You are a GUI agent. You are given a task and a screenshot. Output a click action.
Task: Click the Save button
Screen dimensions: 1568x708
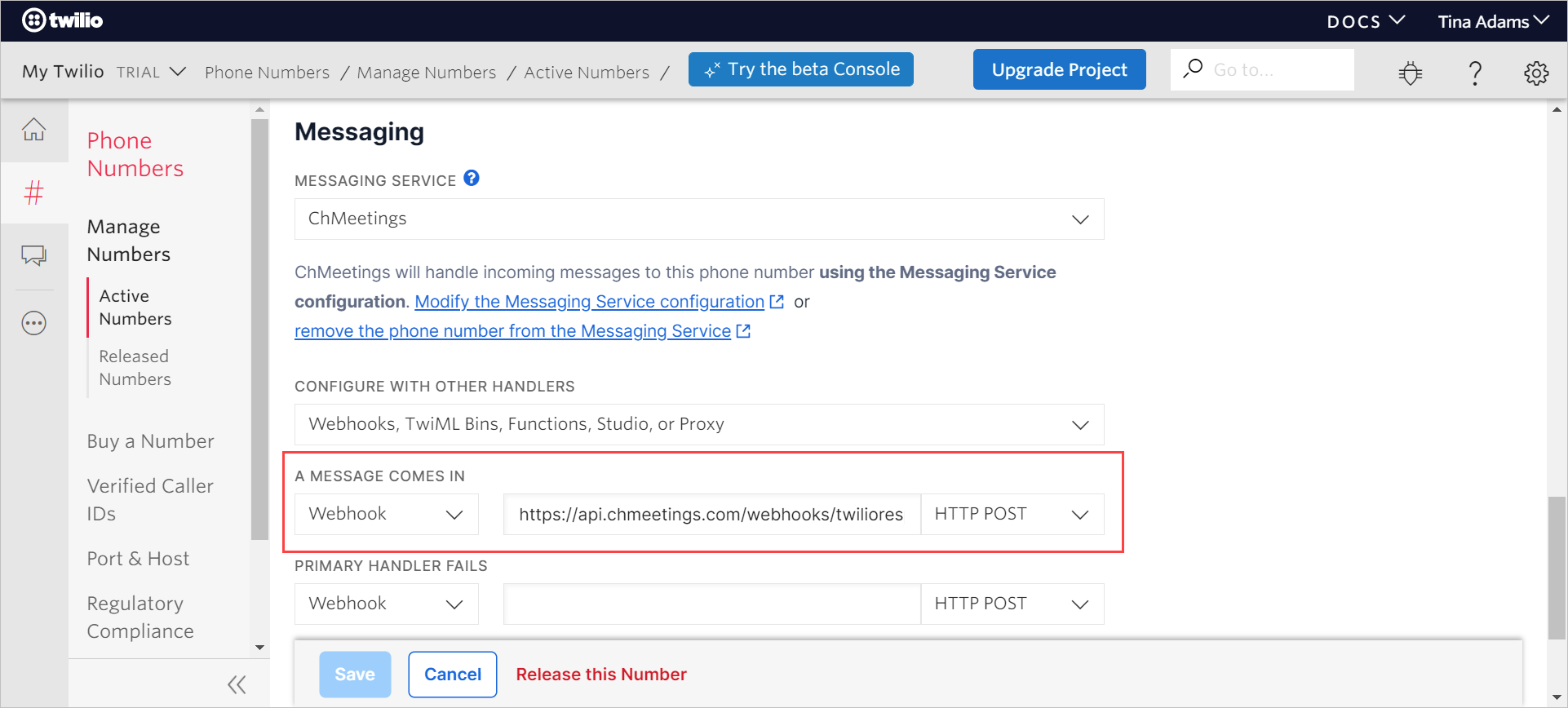[x=355, y=675]
